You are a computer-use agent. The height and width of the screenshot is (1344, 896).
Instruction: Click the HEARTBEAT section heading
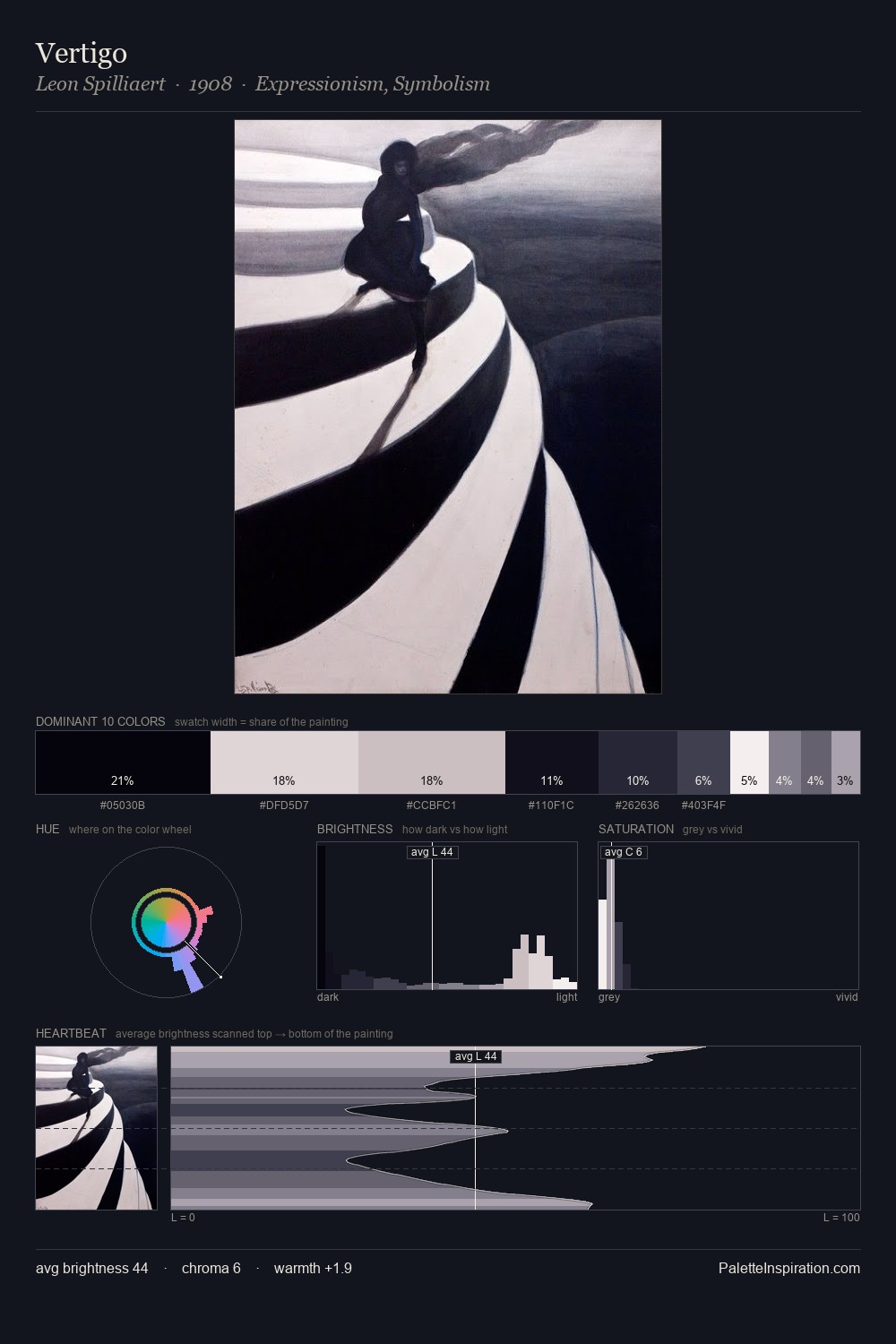[71, 1033]
